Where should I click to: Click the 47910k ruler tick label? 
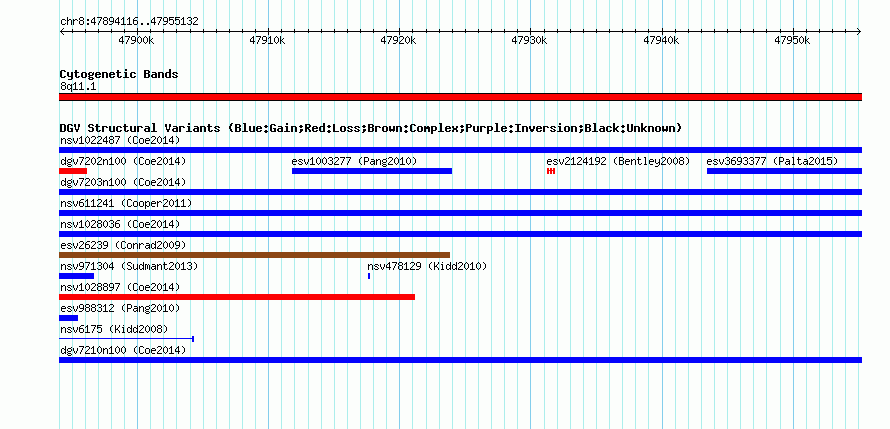point(267,40)
